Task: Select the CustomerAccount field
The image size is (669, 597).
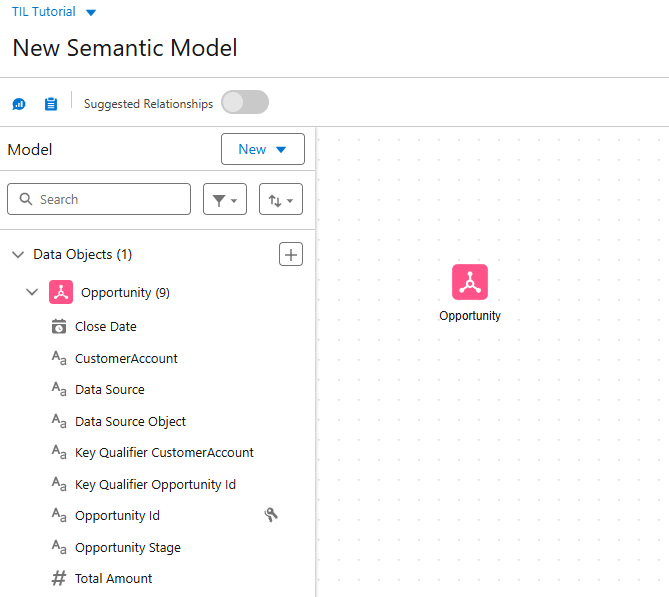Action: pos(126,359)
